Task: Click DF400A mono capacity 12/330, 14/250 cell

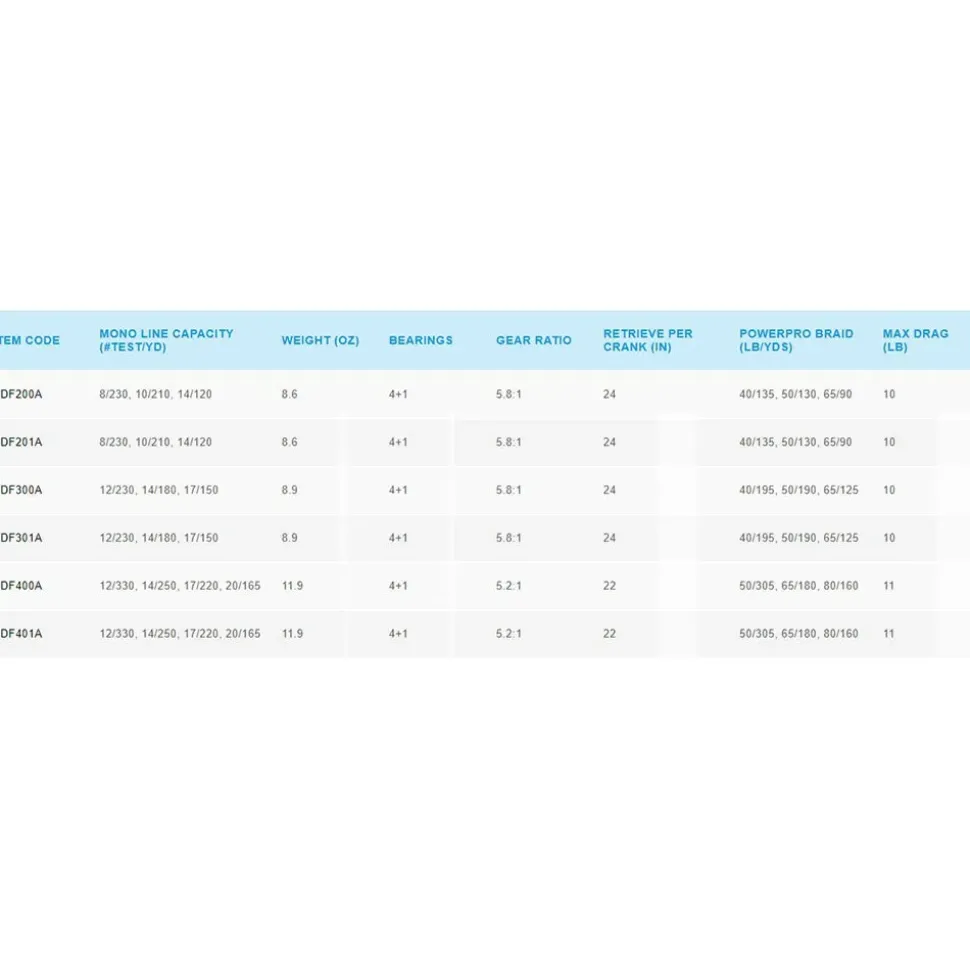Action: pos(180,585)
